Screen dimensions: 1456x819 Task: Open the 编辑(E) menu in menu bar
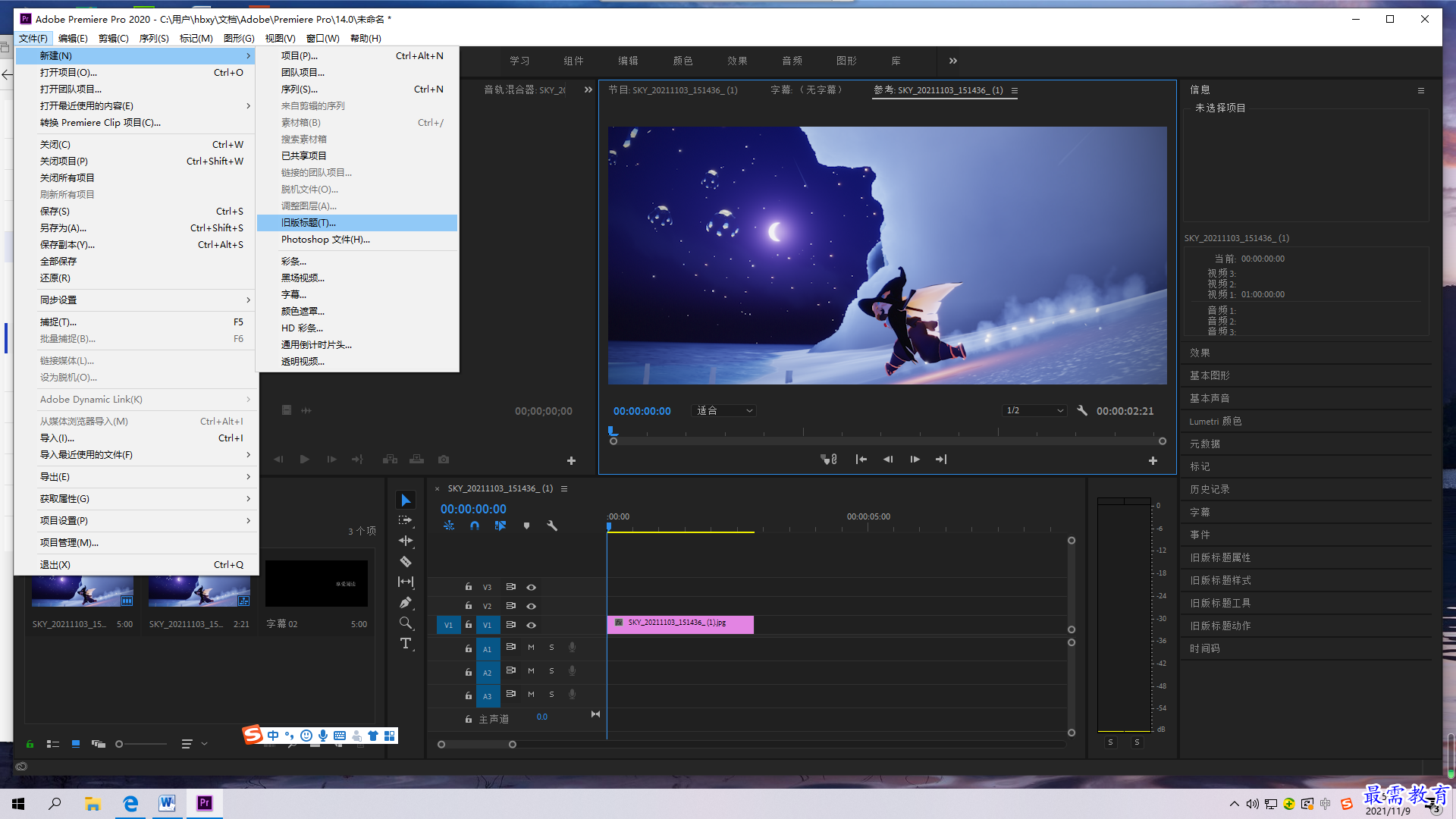tap(73, 38)
